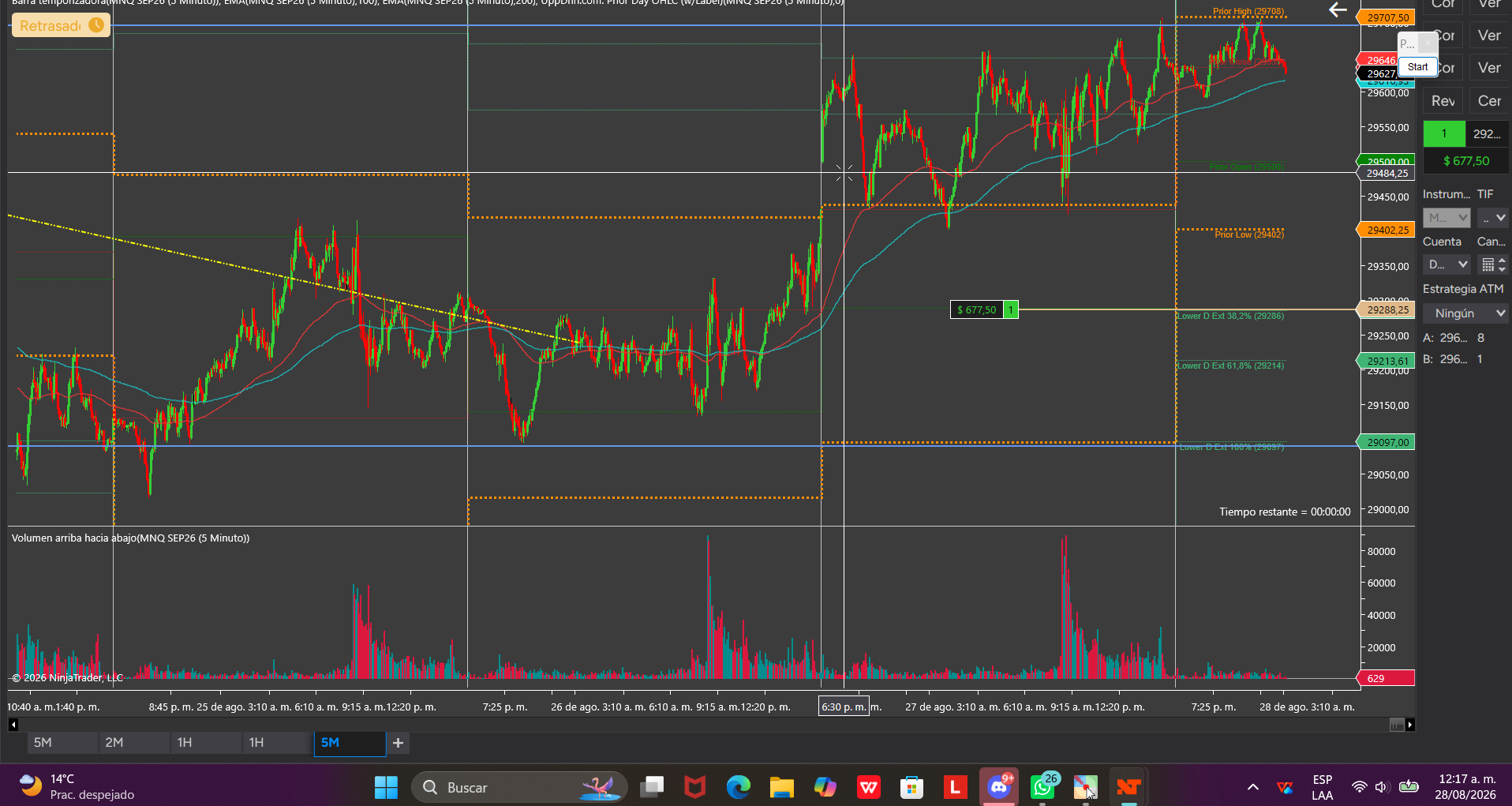Click the Retrasado delayed-data badge

tap(62, 25)
